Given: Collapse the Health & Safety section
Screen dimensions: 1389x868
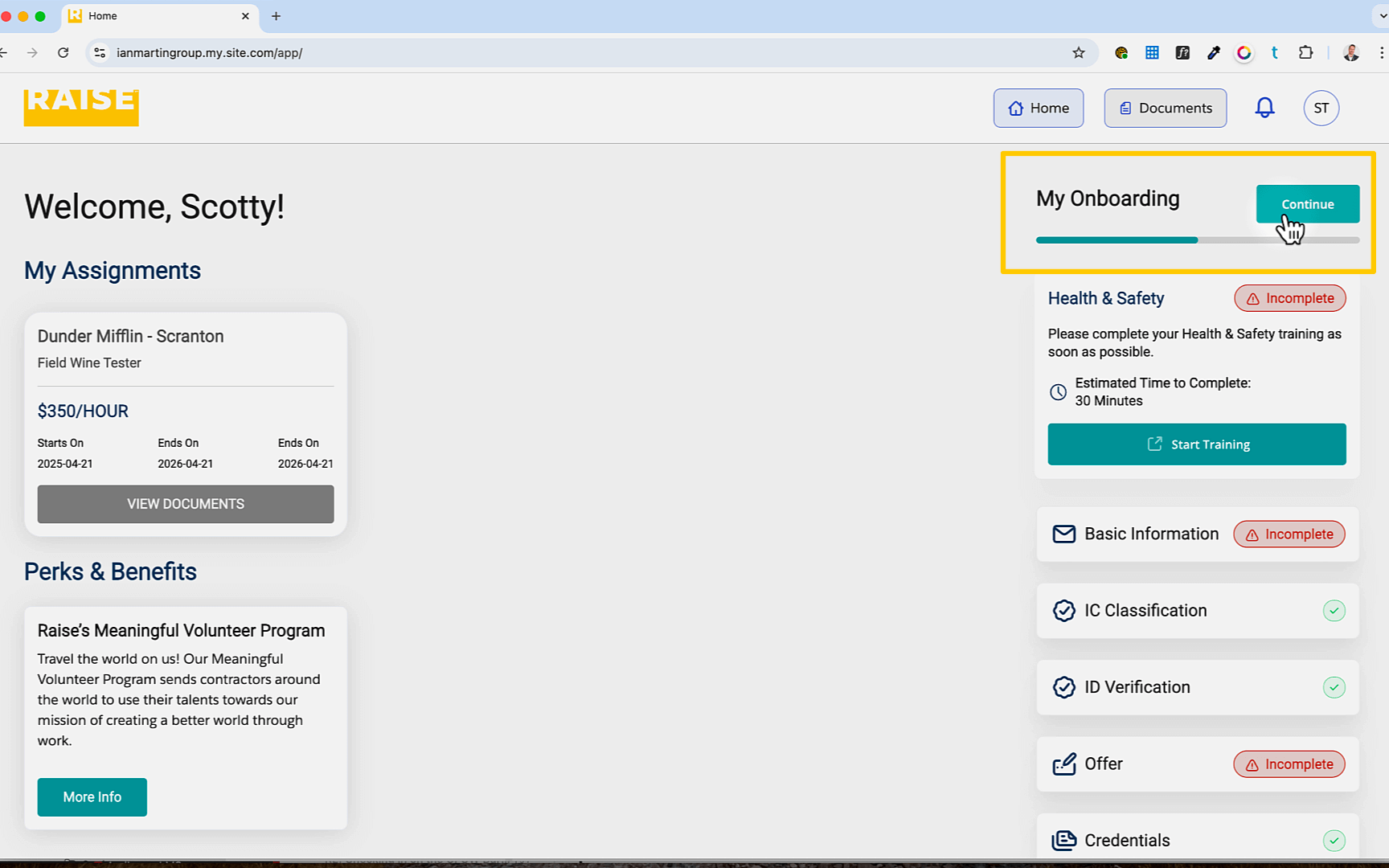Looking at the screenshot, I should [x=1105, y=298].
